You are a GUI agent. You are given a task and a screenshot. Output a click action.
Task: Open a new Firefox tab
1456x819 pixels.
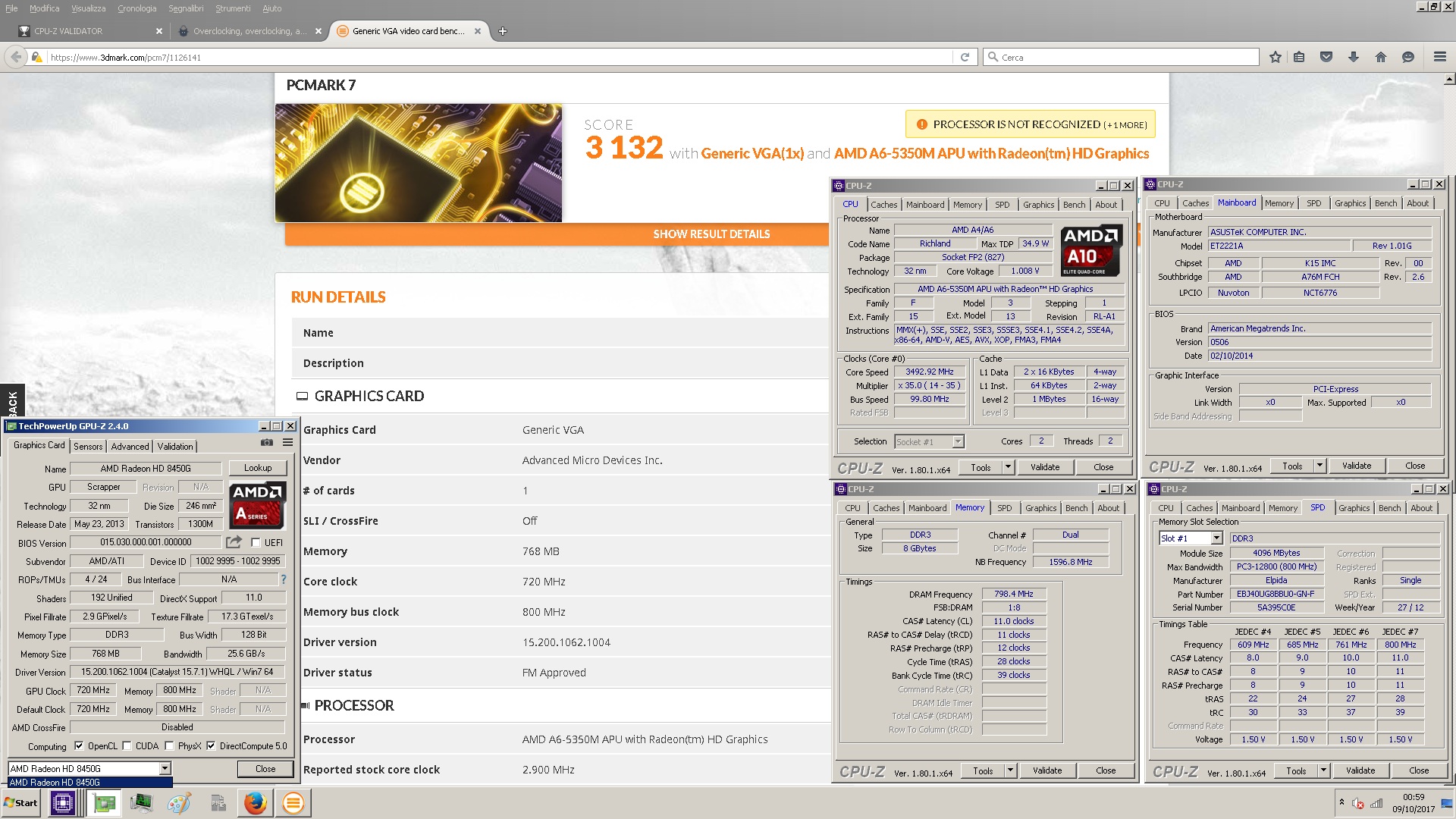coord(503,31)
